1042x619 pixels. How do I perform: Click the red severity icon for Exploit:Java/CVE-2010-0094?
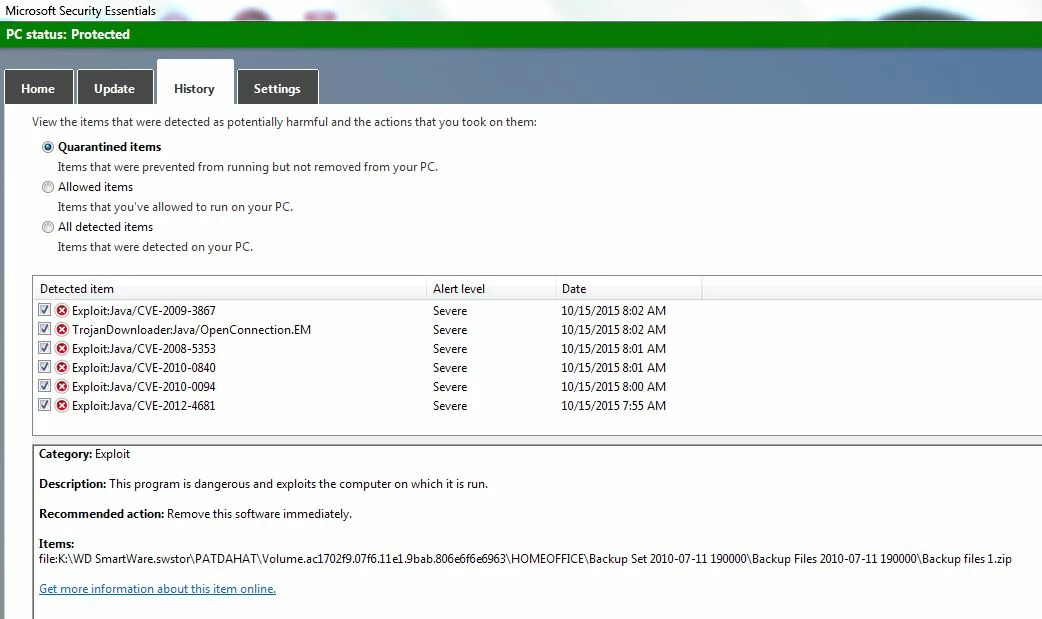pyautogui.click(x=62, y=386)
